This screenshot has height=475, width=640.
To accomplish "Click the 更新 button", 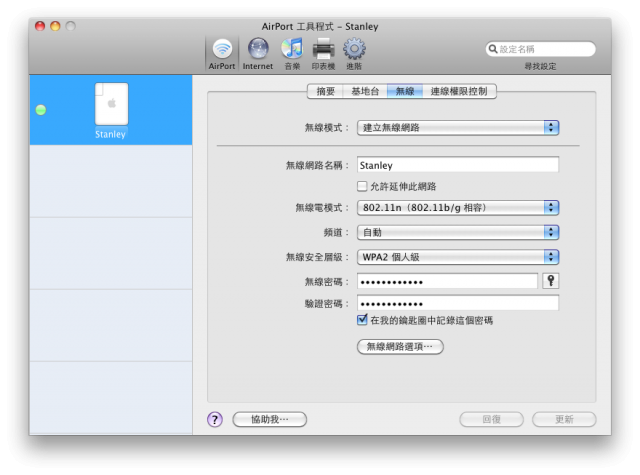I will tap(564, 419).
